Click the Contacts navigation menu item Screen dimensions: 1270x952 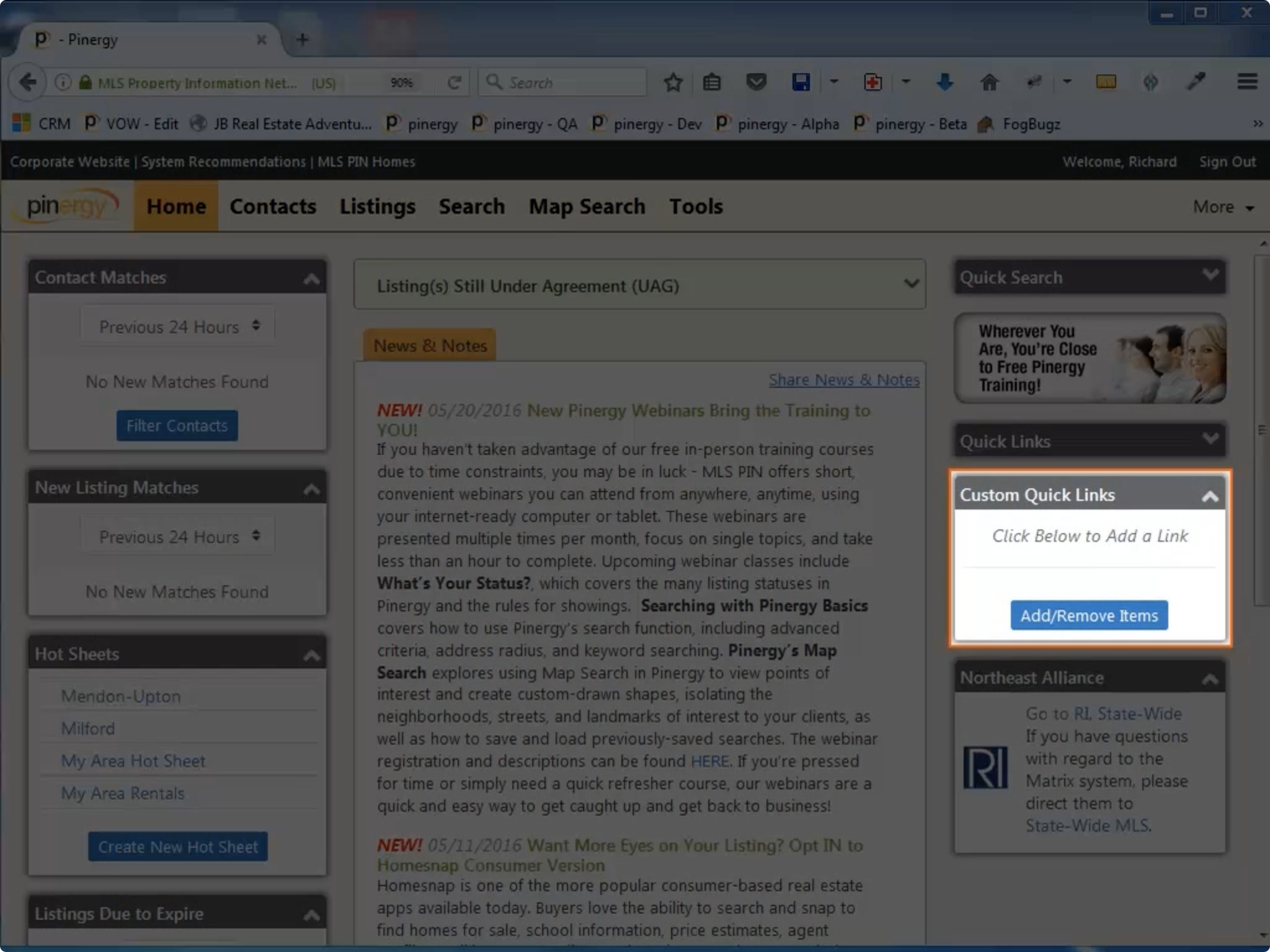[273, 206]
